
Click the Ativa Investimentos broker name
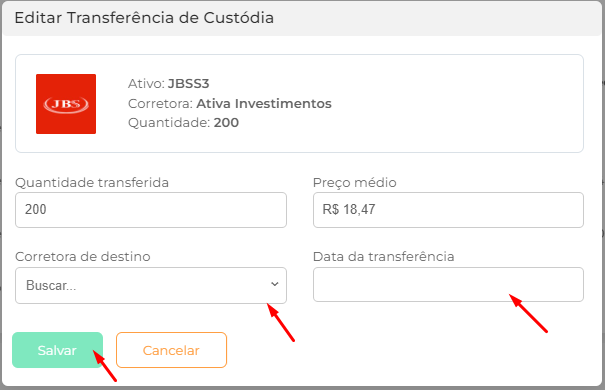pos(264,103)
